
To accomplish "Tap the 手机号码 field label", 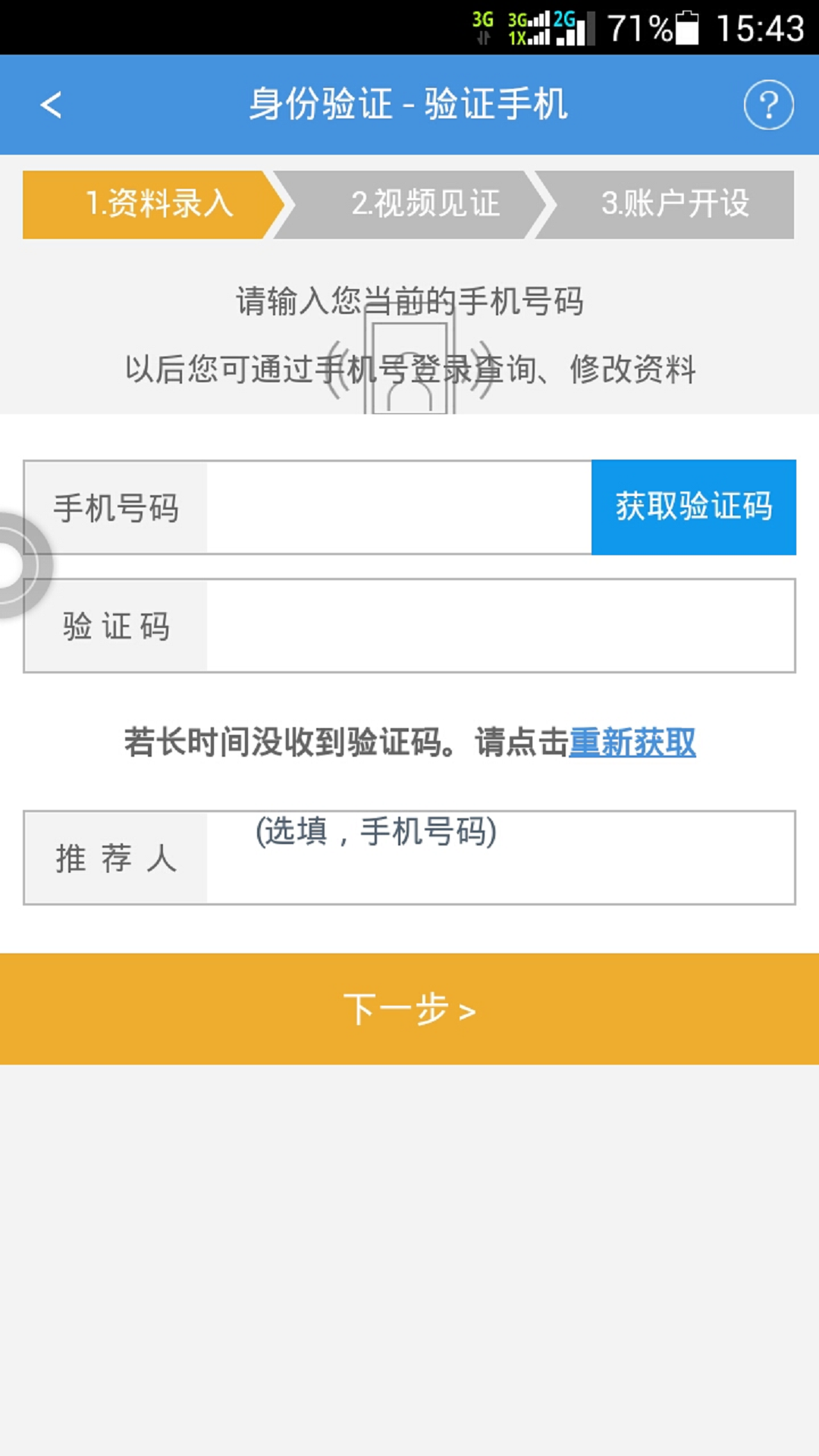I will (116, 507).
